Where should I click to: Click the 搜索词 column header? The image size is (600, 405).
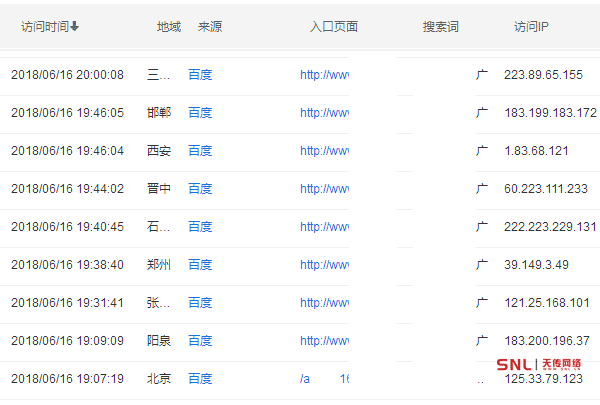point(440,27)
